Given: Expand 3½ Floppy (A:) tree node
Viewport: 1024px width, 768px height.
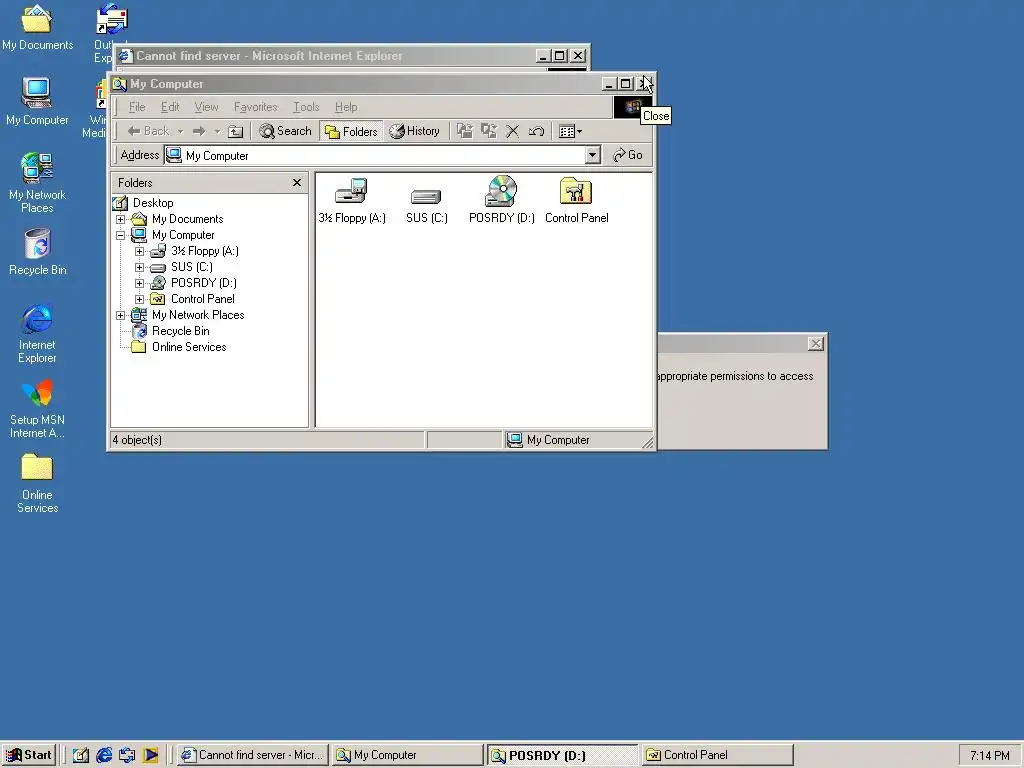Looking at the screenshot, I should pyautogui.click(x=139, y=251).
